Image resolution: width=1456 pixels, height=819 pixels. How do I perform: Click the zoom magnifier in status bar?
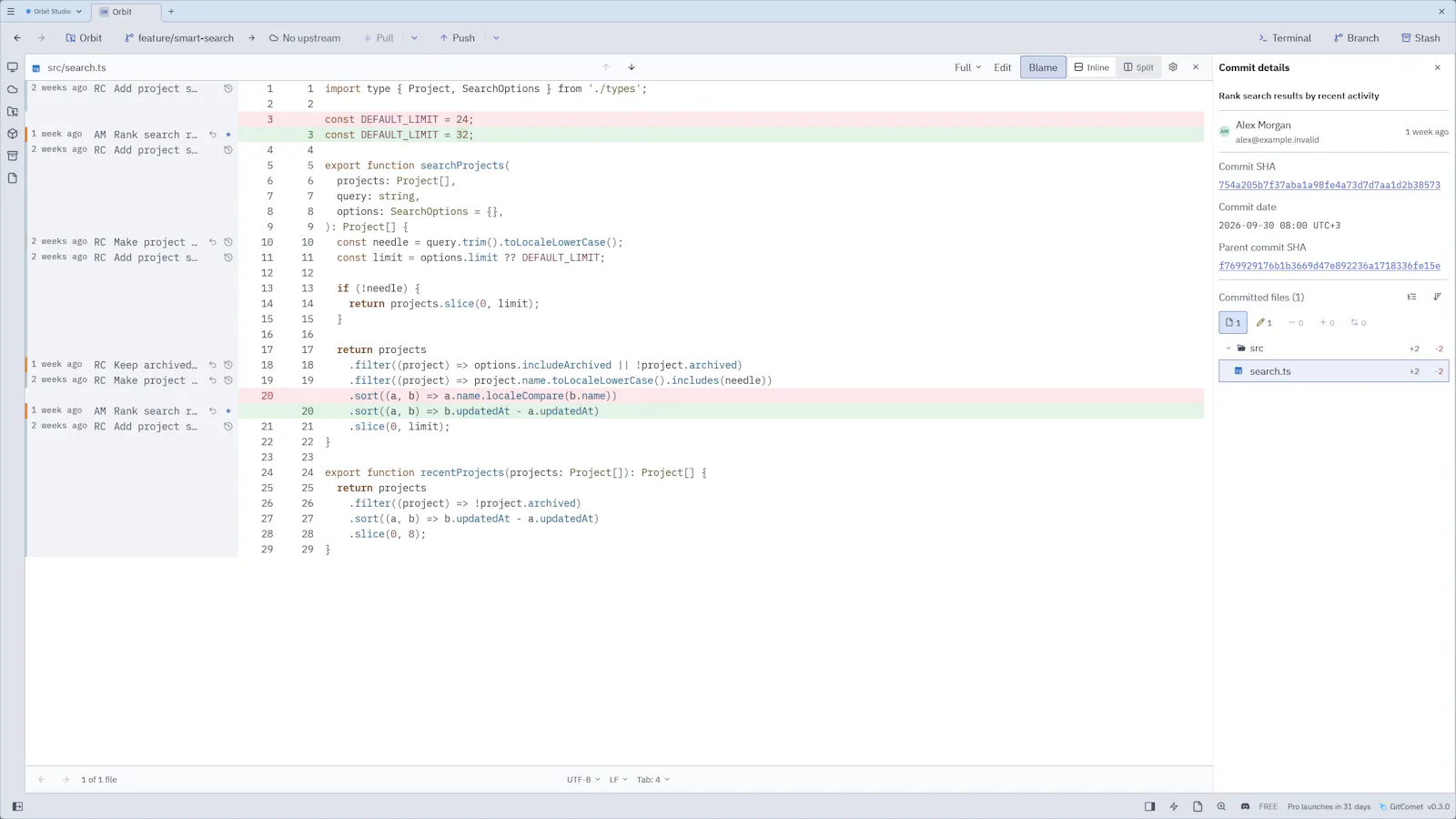pos(1221,806)
